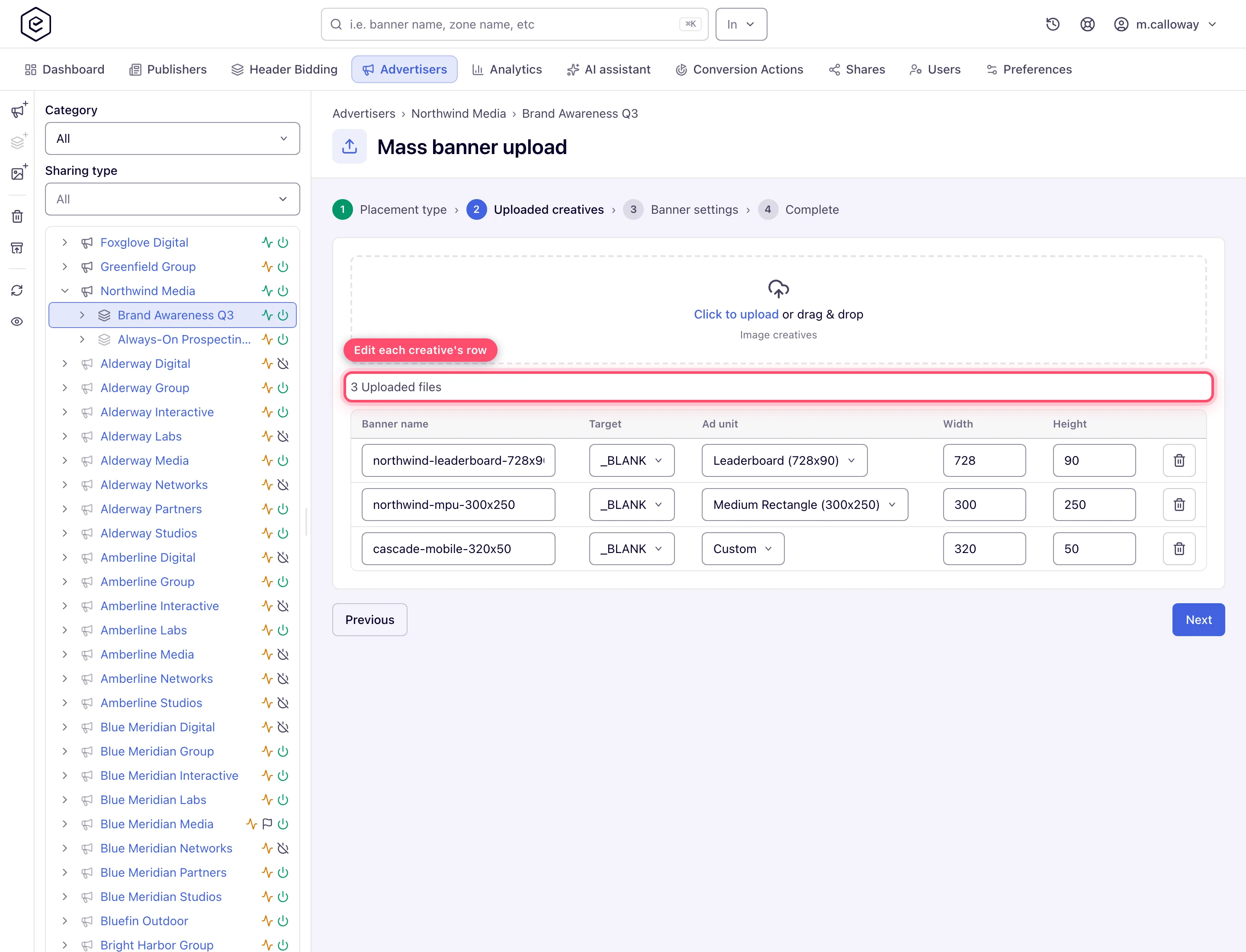
Task: Toggle power status for Alderway Labs
Action: pos(283,436)
